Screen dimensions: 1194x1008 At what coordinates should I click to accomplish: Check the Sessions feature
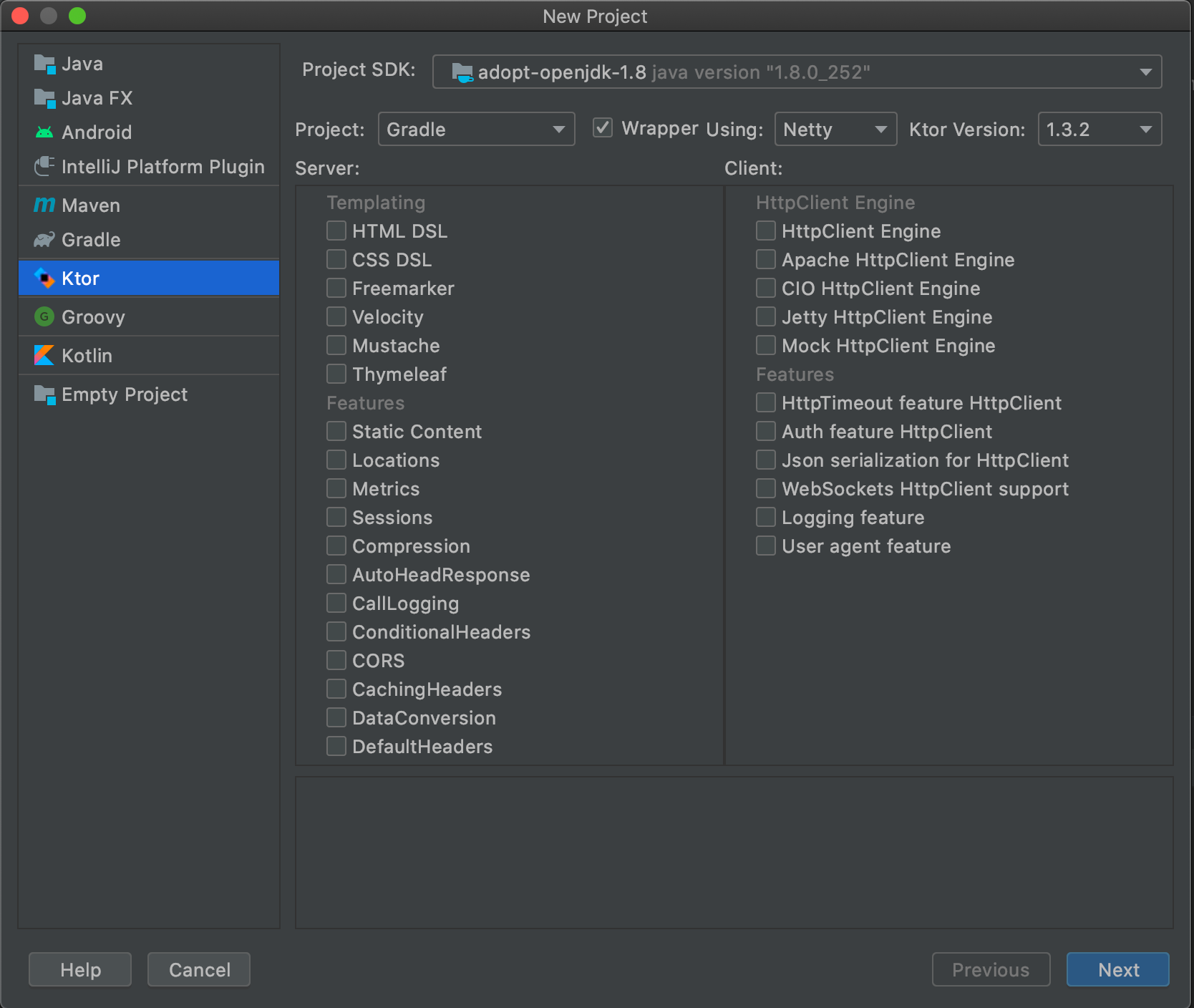click(x=336, y=517)
